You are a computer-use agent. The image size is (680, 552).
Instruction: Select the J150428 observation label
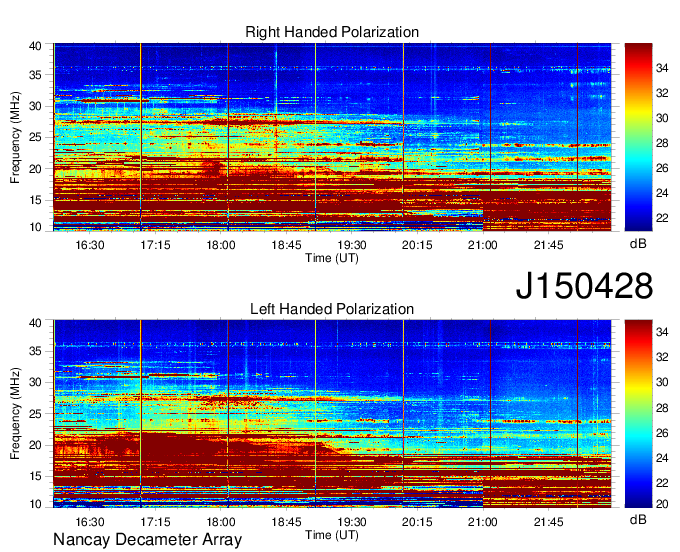pyautogui.click(x=584, y=285)
